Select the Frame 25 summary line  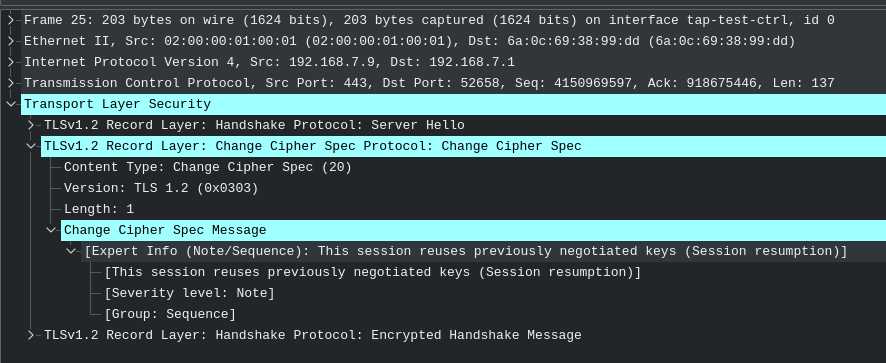click(x=429, y=20)
